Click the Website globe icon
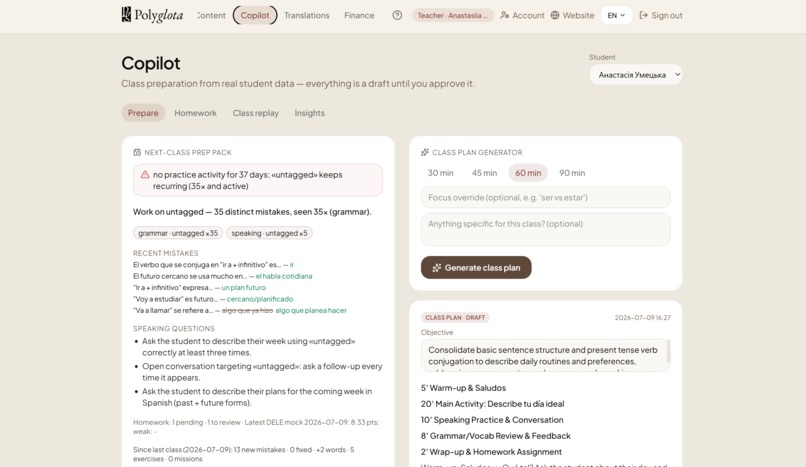 (x=555, y=15)
